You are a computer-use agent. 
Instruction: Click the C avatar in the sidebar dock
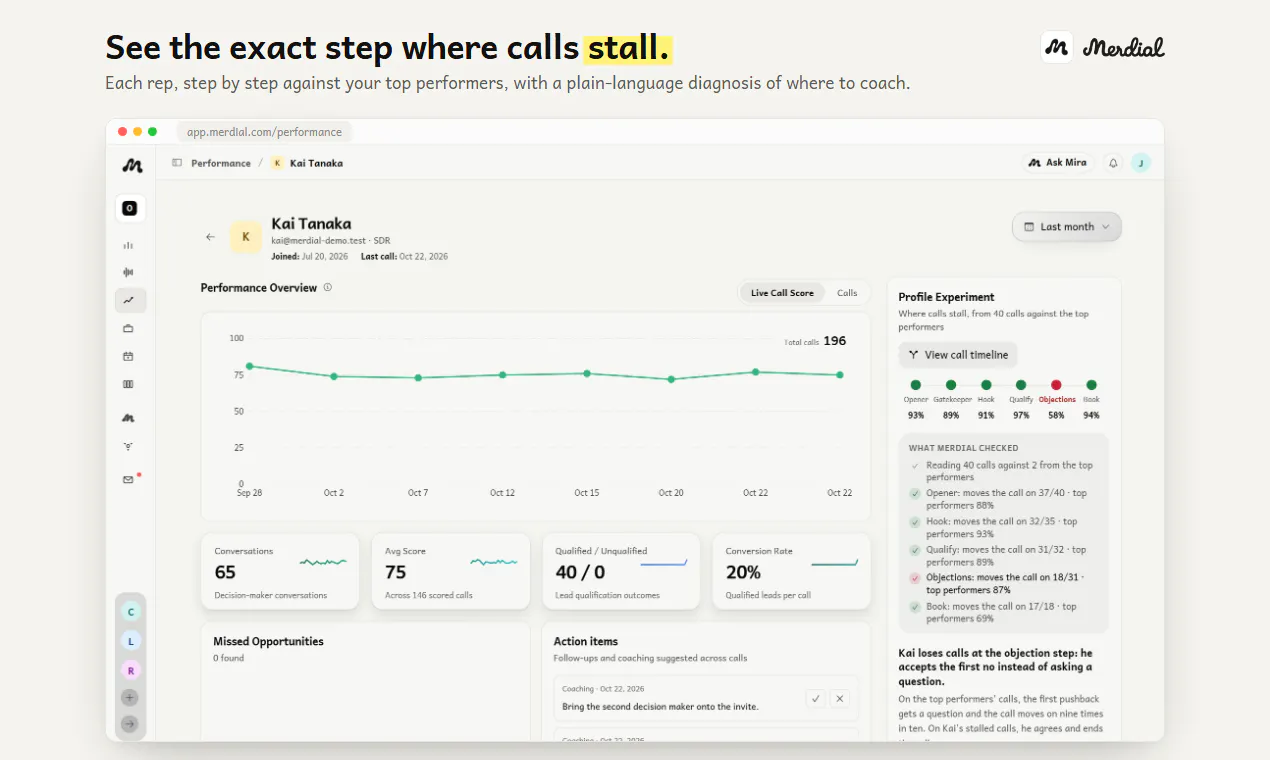(x=130, y=612)
